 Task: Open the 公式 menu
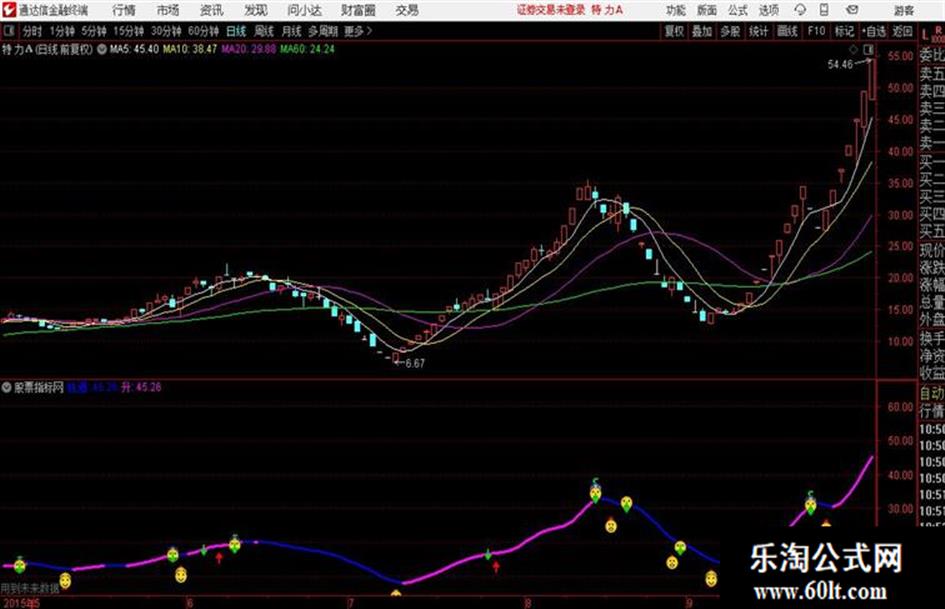click(x=738, y=10)
